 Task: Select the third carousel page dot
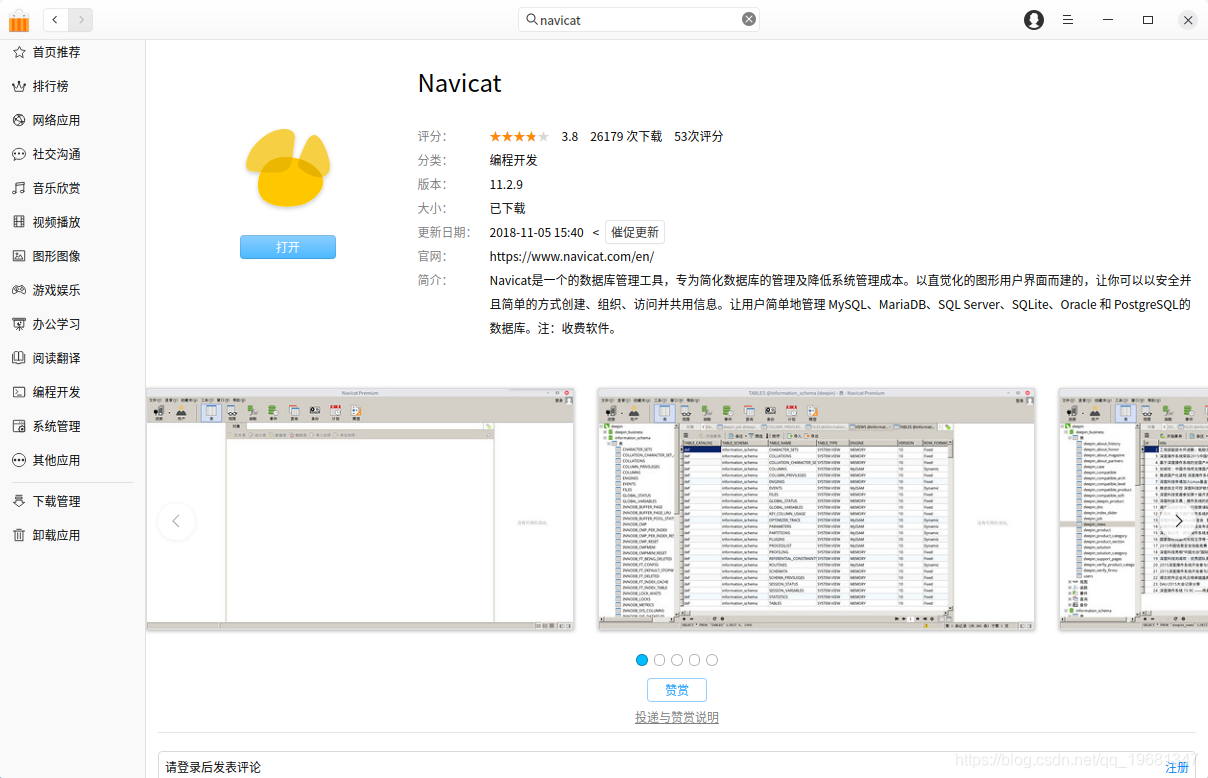tap(677, 660)
